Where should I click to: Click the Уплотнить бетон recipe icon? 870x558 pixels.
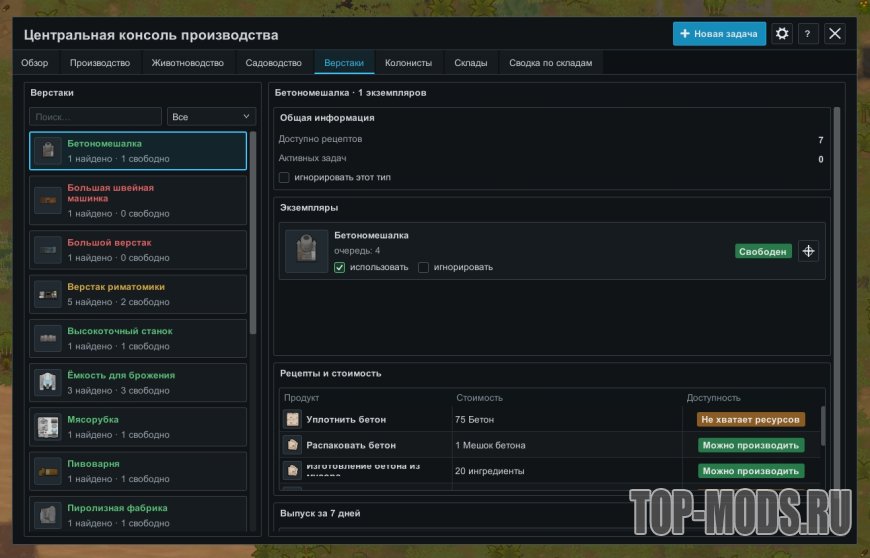tap(292, 419)
